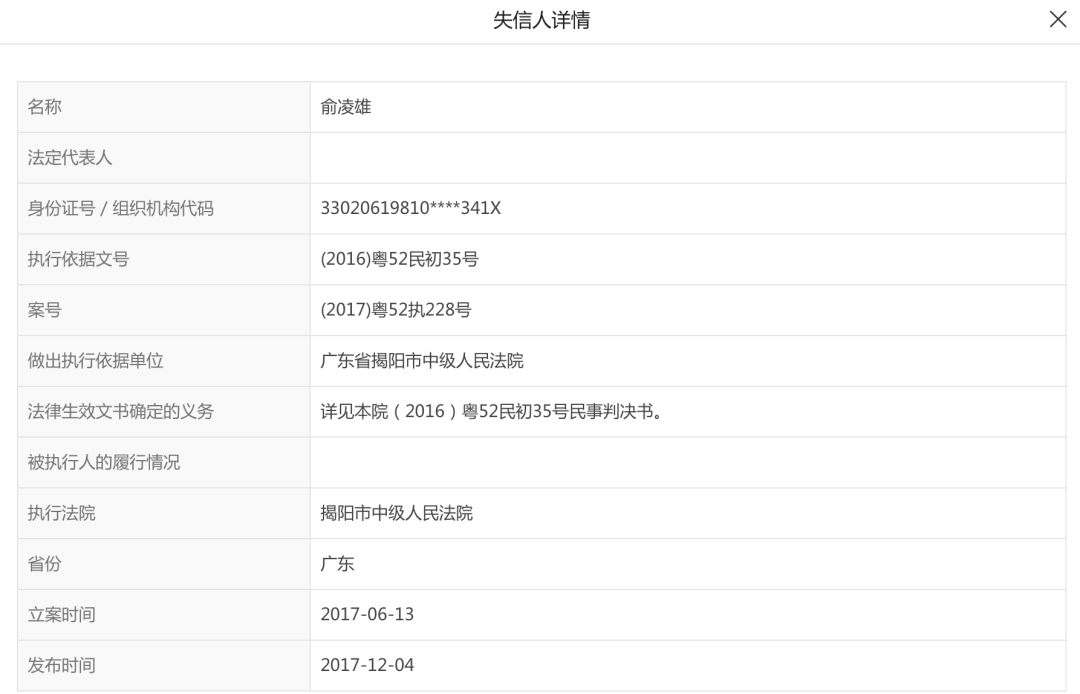Click the X icon at top right
This screenshot has height=694, width=1080.
click(x=1057, y=19)
